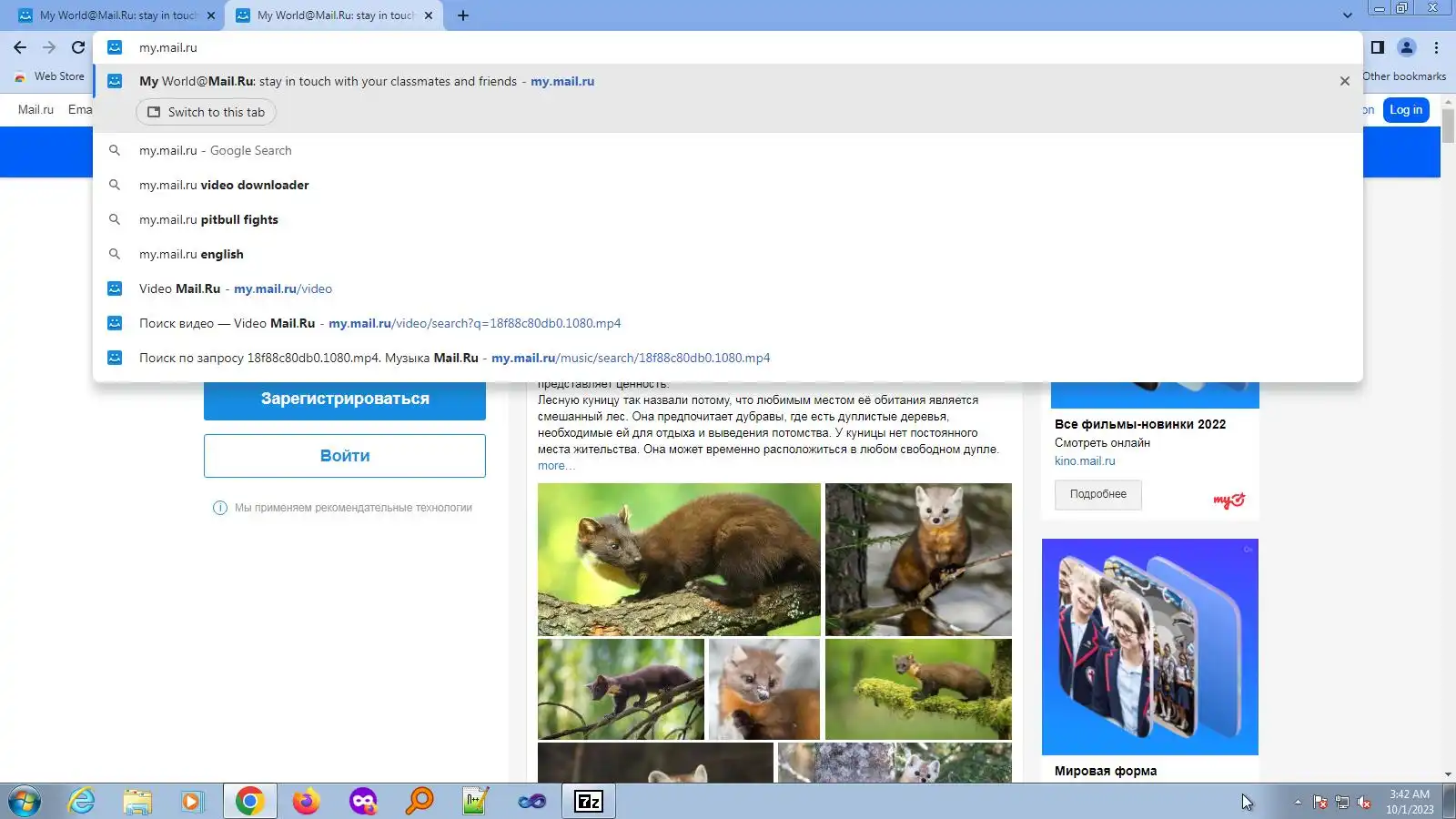Open Windows Explorer folder in taskbar
Screen dimensions: 1456x819
(137, 802)
